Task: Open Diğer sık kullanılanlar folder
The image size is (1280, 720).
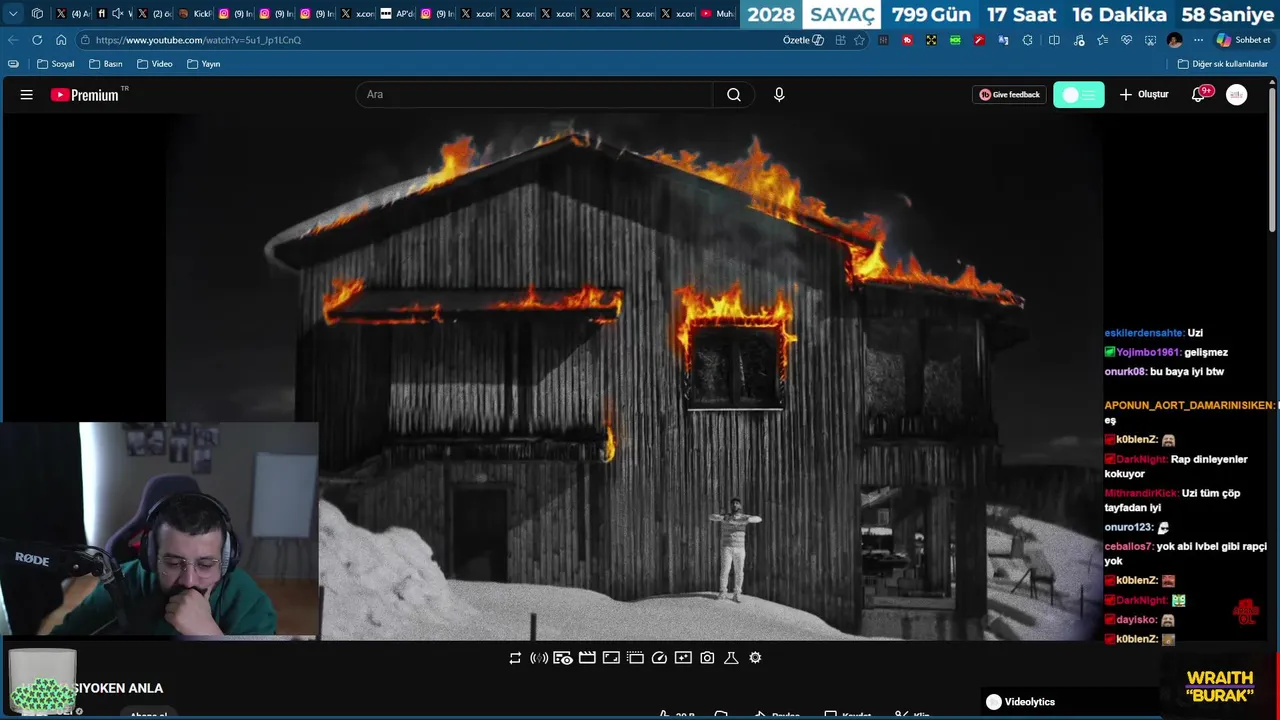Action: pos(1222,64)
